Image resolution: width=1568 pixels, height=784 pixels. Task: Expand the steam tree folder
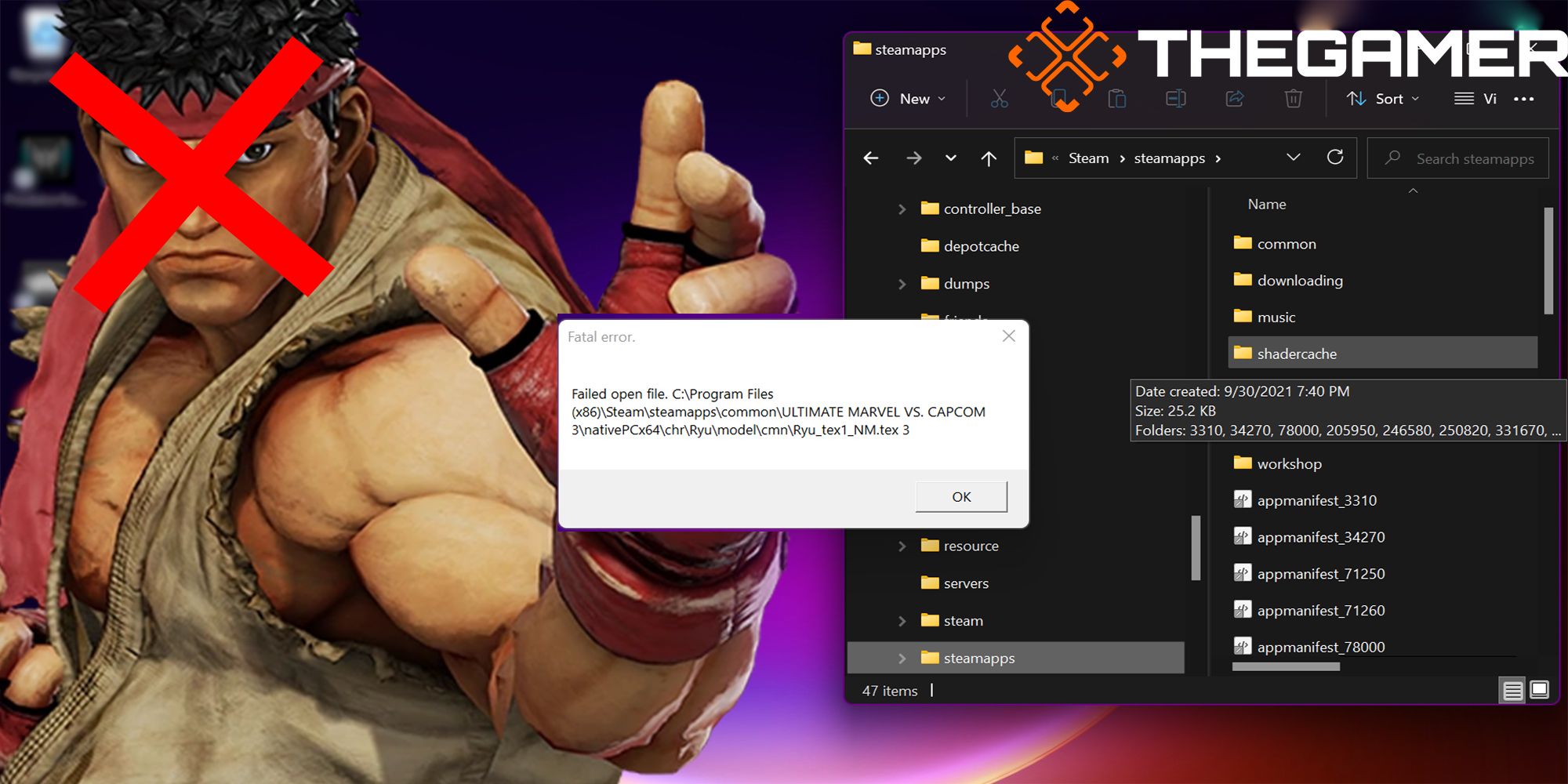(902, 621)
